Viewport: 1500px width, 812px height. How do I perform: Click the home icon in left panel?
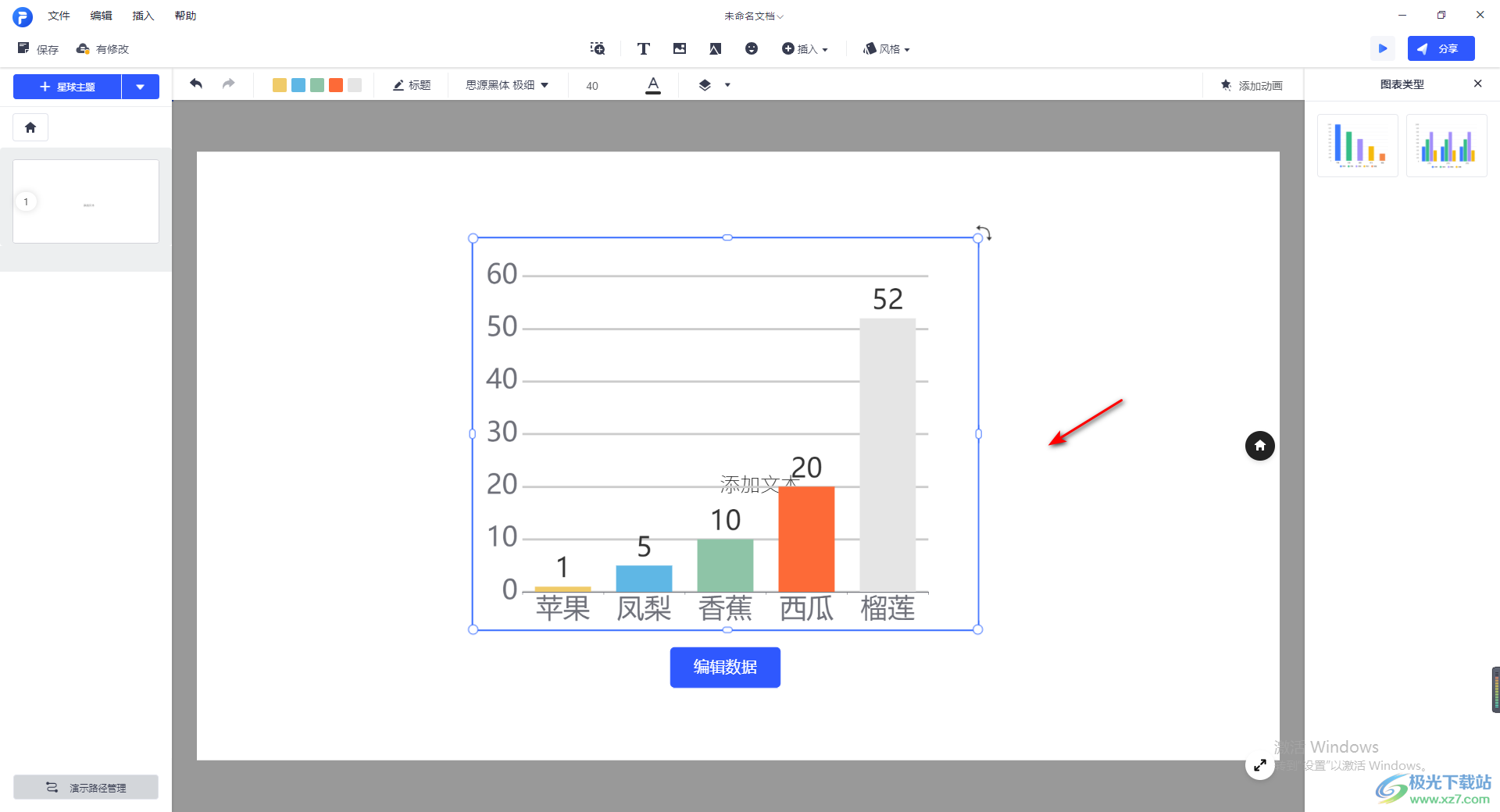30,127
